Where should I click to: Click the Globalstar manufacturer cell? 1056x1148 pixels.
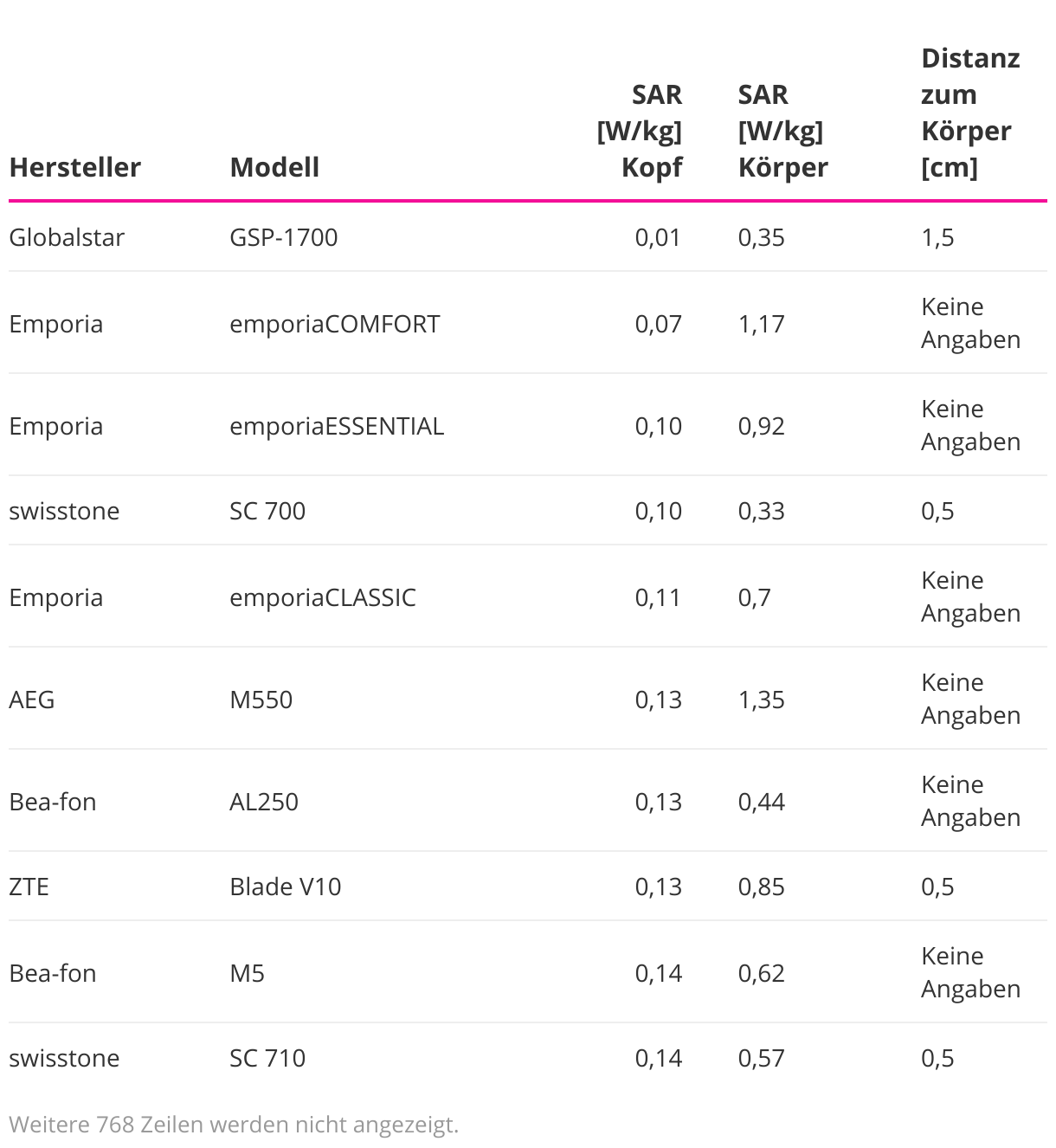tap(67, 237)
